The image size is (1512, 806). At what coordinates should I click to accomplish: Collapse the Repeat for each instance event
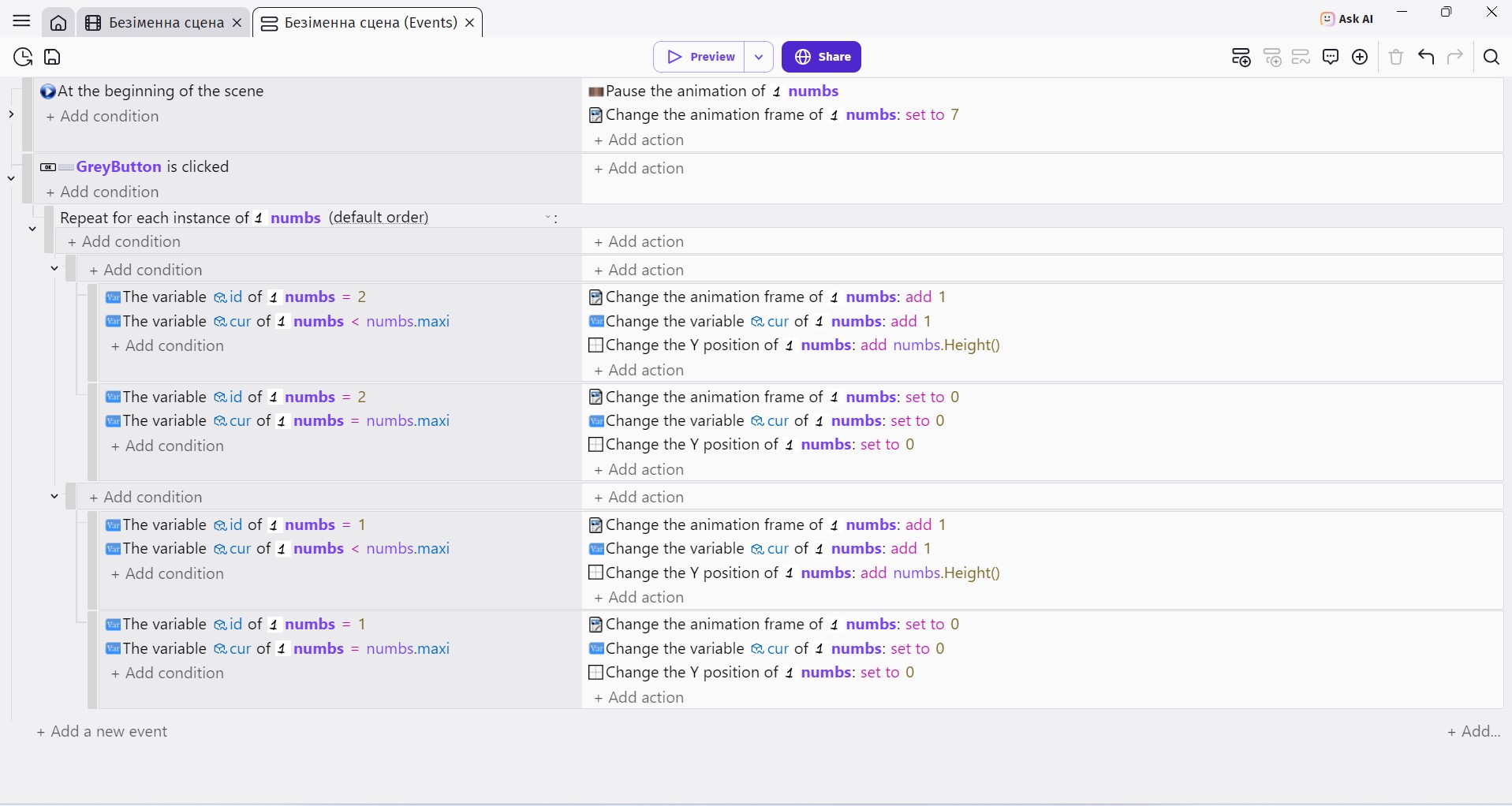tap(32, 229)
